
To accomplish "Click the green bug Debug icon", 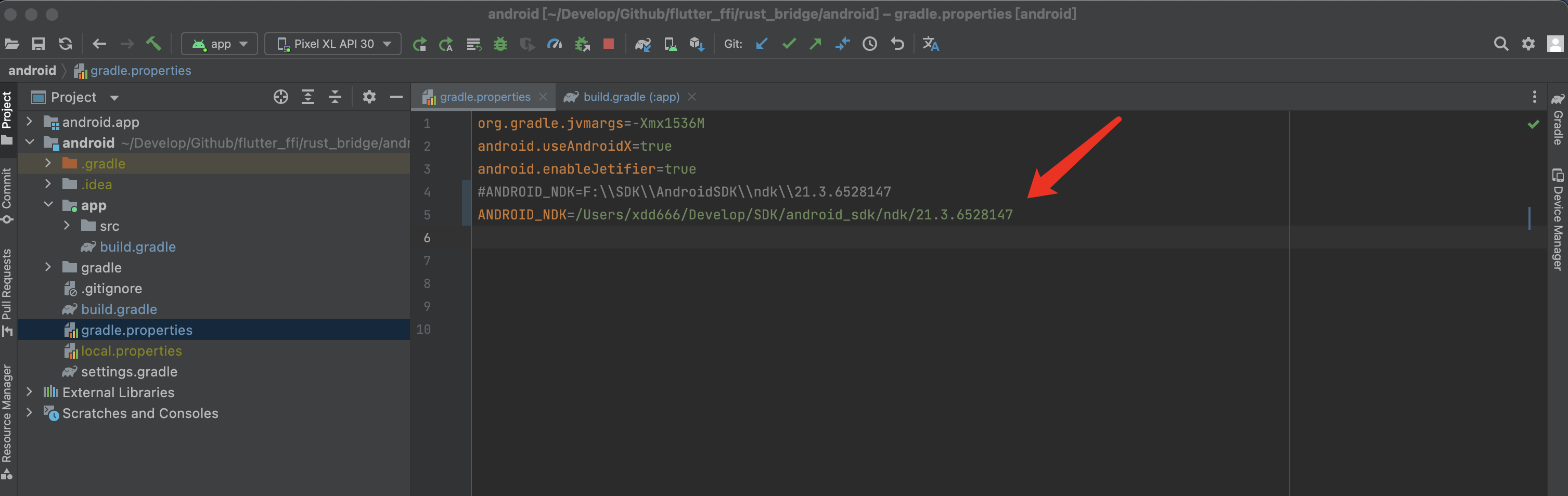I will (x=500, y=44).
